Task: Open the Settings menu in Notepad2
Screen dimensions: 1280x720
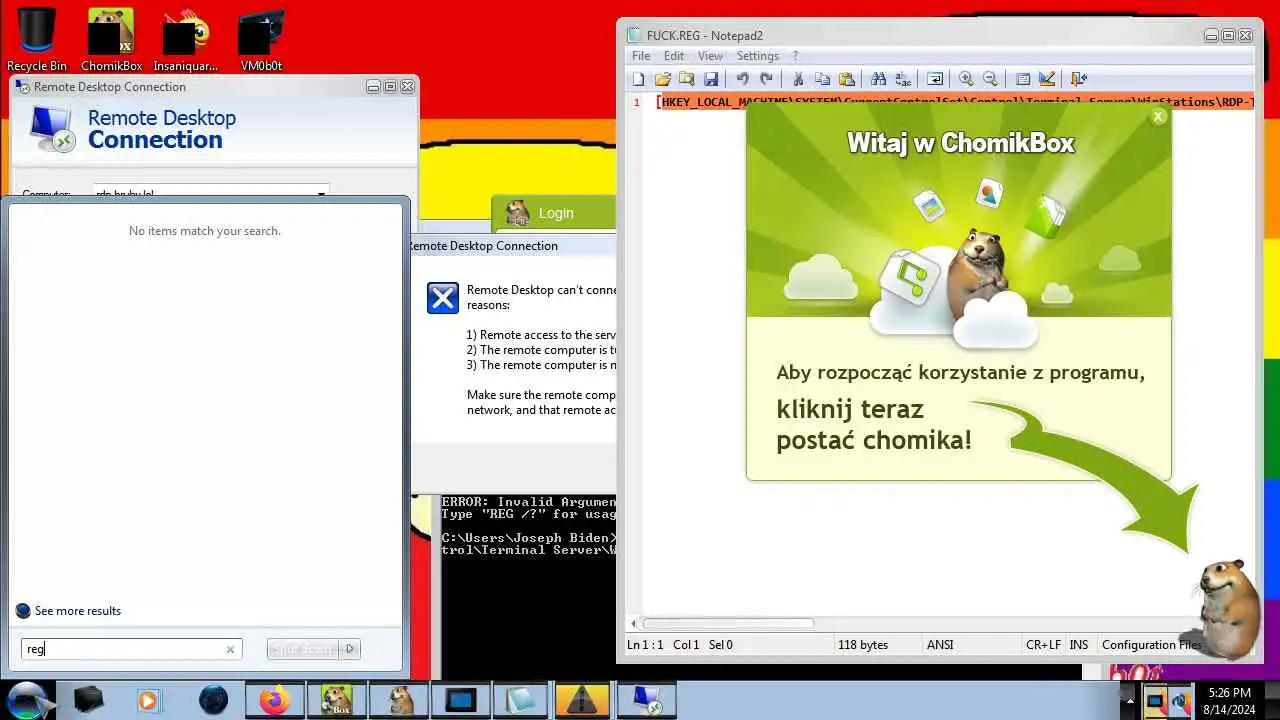Action: [x=758, y=56]
